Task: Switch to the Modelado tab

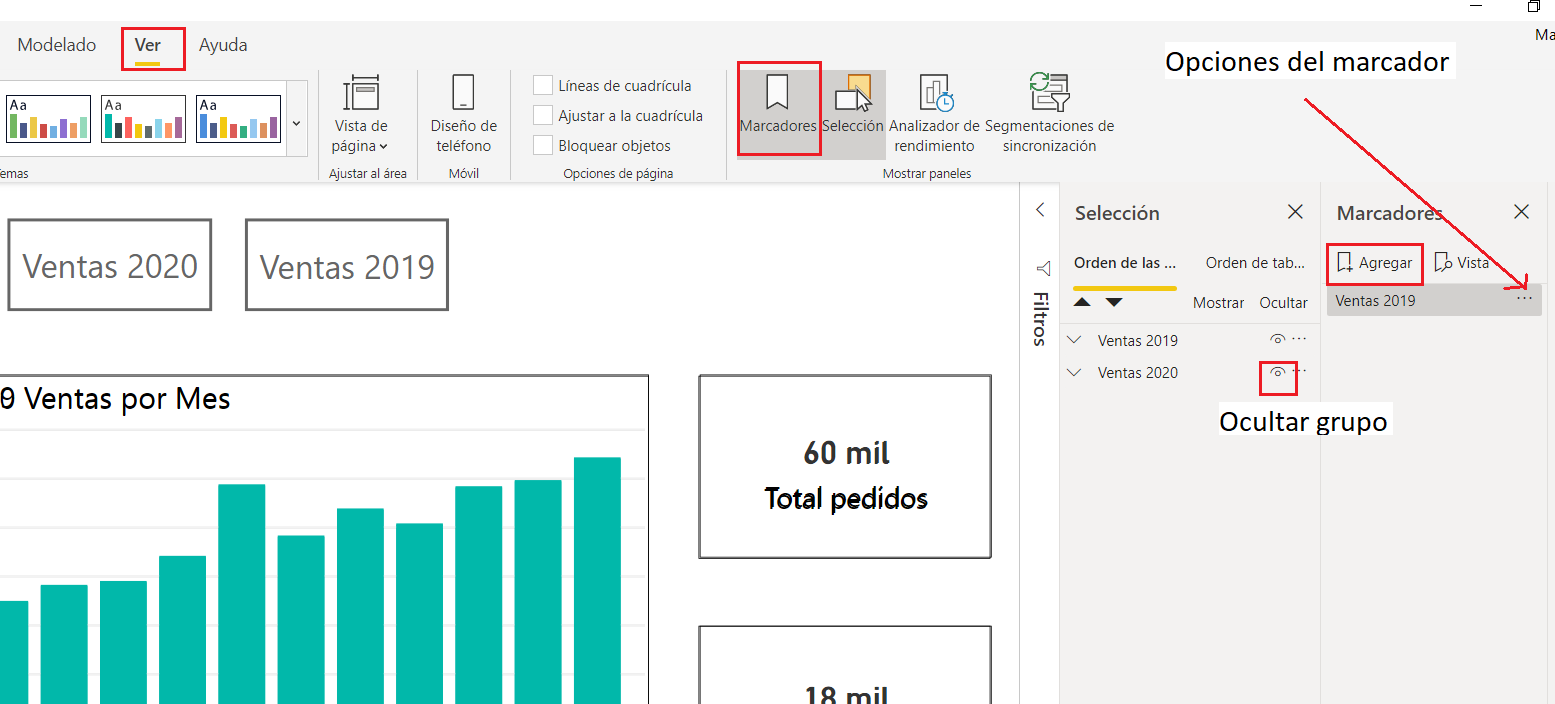Action: pos(57,45)
